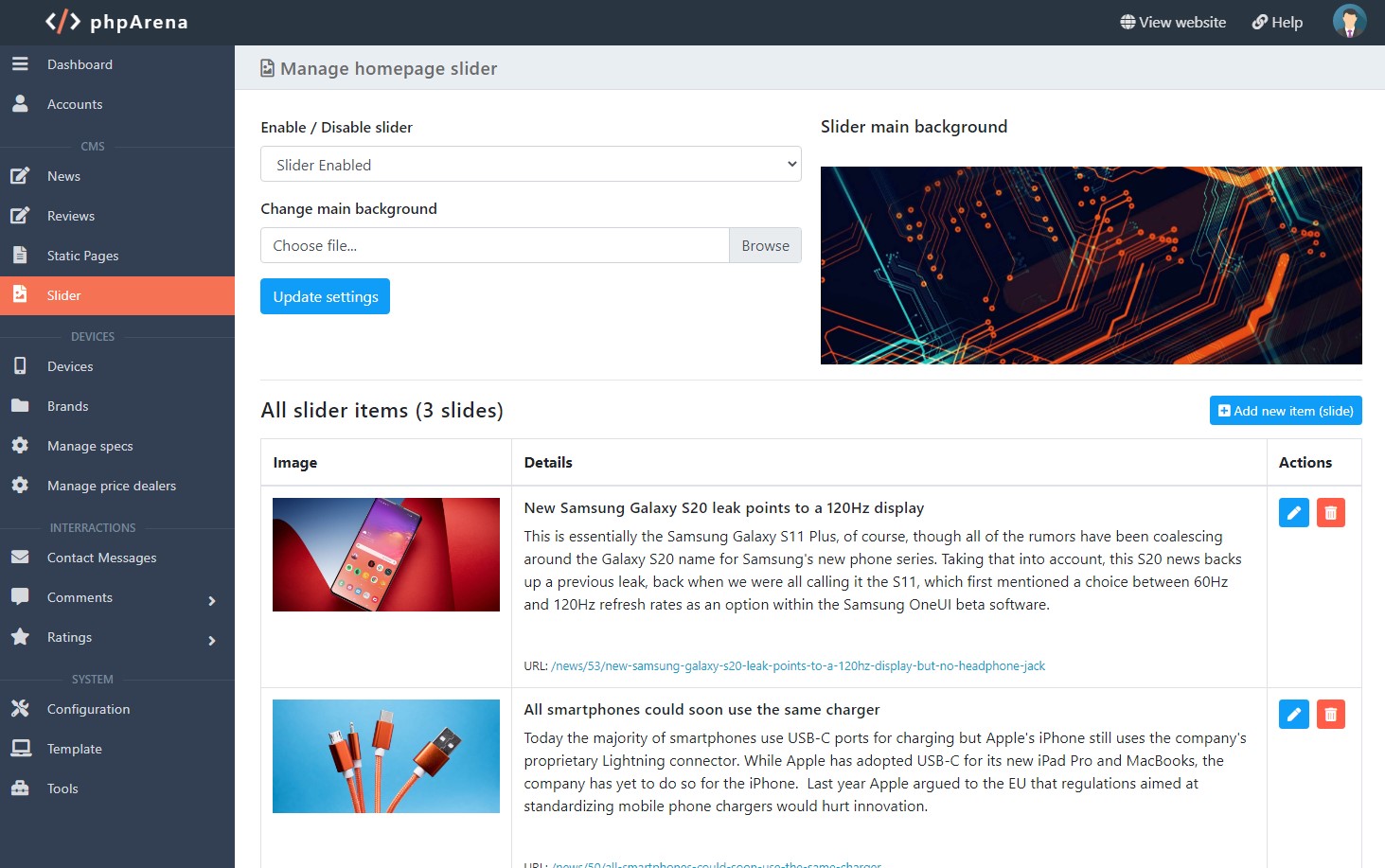1385x868 pixels.
Task: Open the News section in sidebar
Action: pos(63,176)
